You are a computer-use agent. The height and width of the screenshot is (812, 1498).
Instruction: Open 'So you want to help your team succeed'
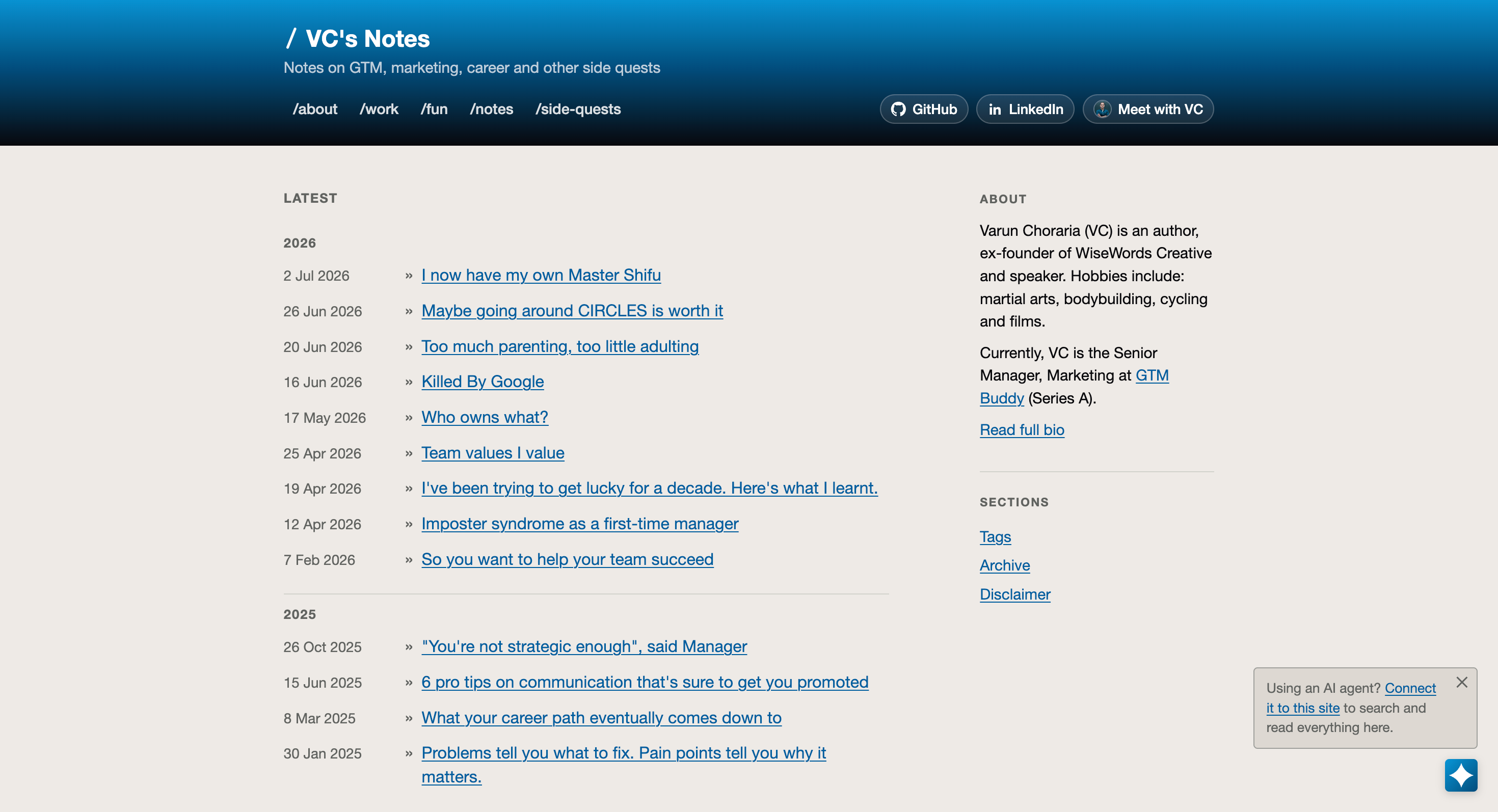[x=567, y=559]
